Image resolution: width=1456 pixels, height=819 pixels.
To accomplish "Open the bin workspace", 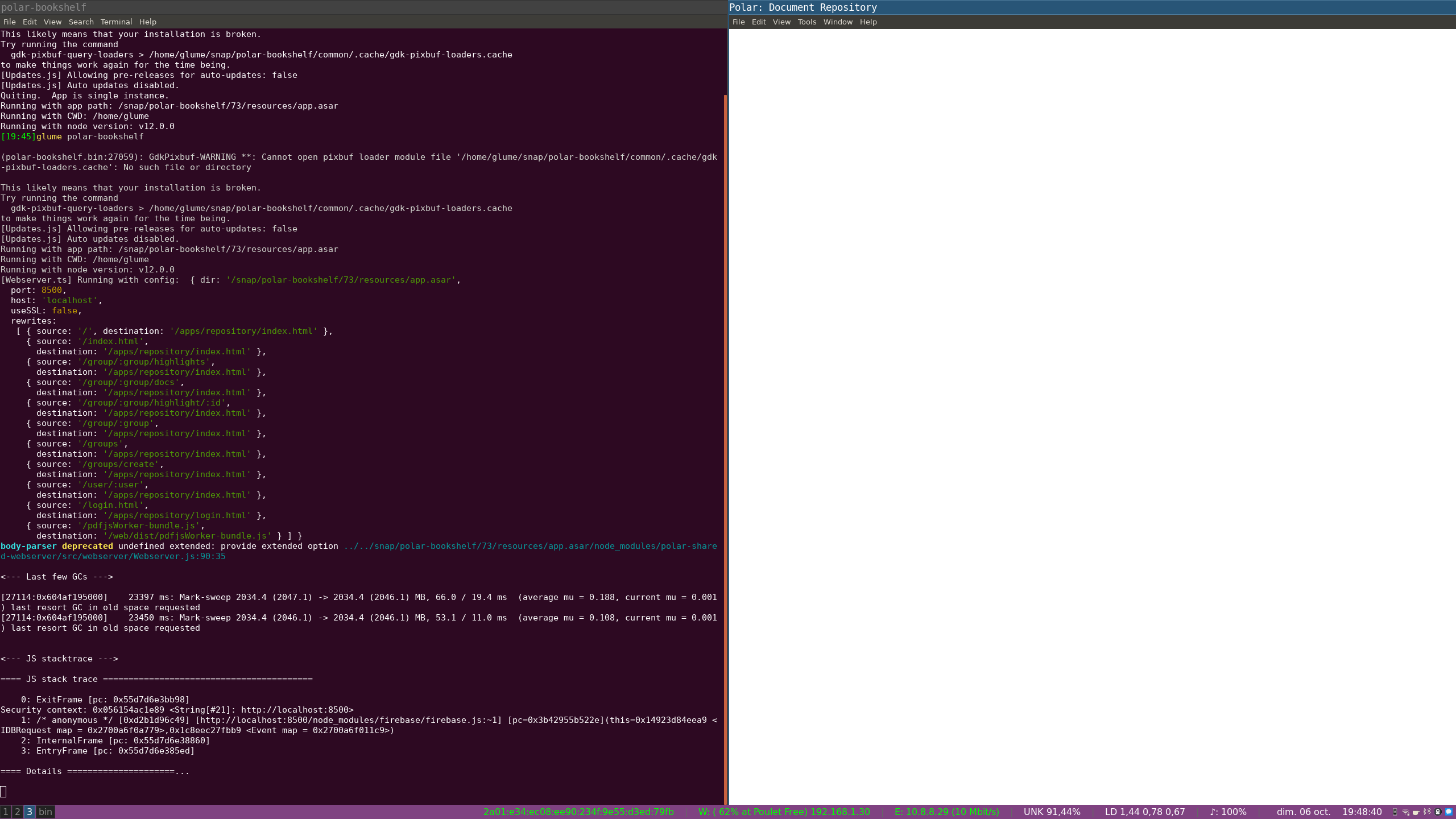I will pos(45,812).
